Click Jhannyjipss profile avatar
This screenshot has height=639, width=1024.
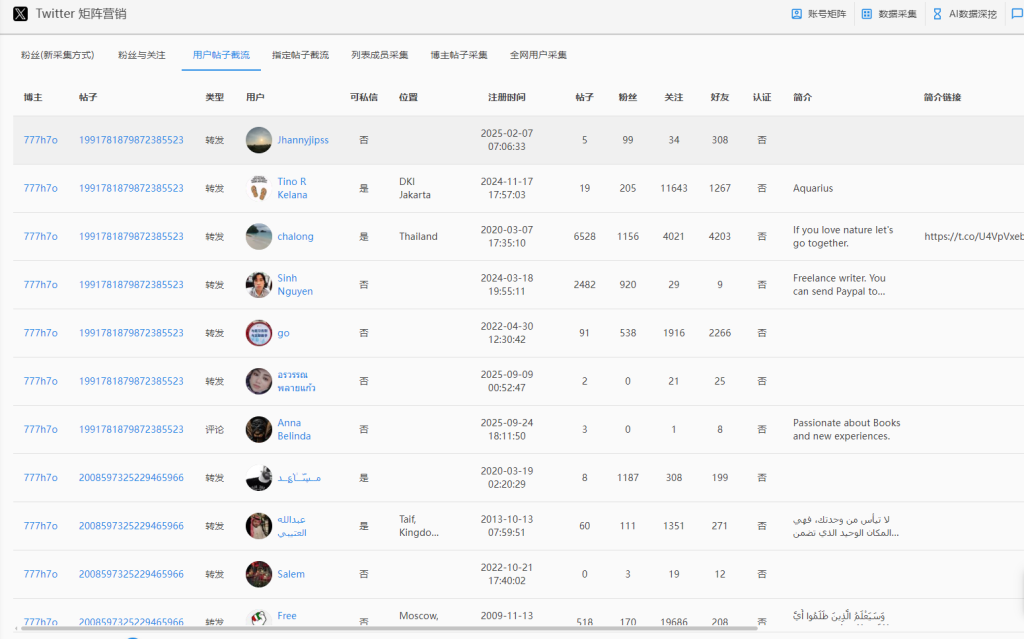click(259, 140)
